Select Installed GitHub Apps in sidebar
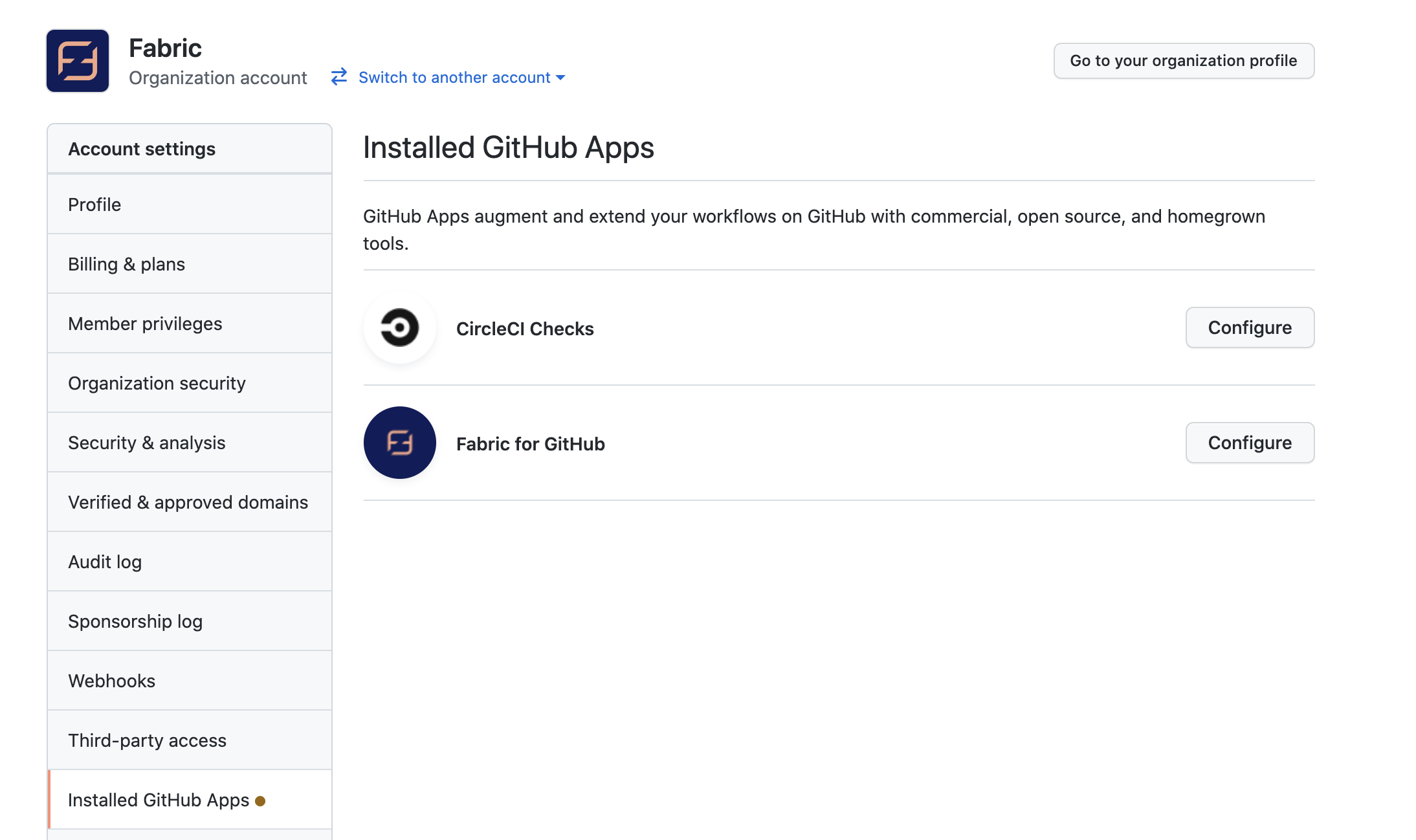Viewport: 1416px width, 840px height. [x=190, y=800]
